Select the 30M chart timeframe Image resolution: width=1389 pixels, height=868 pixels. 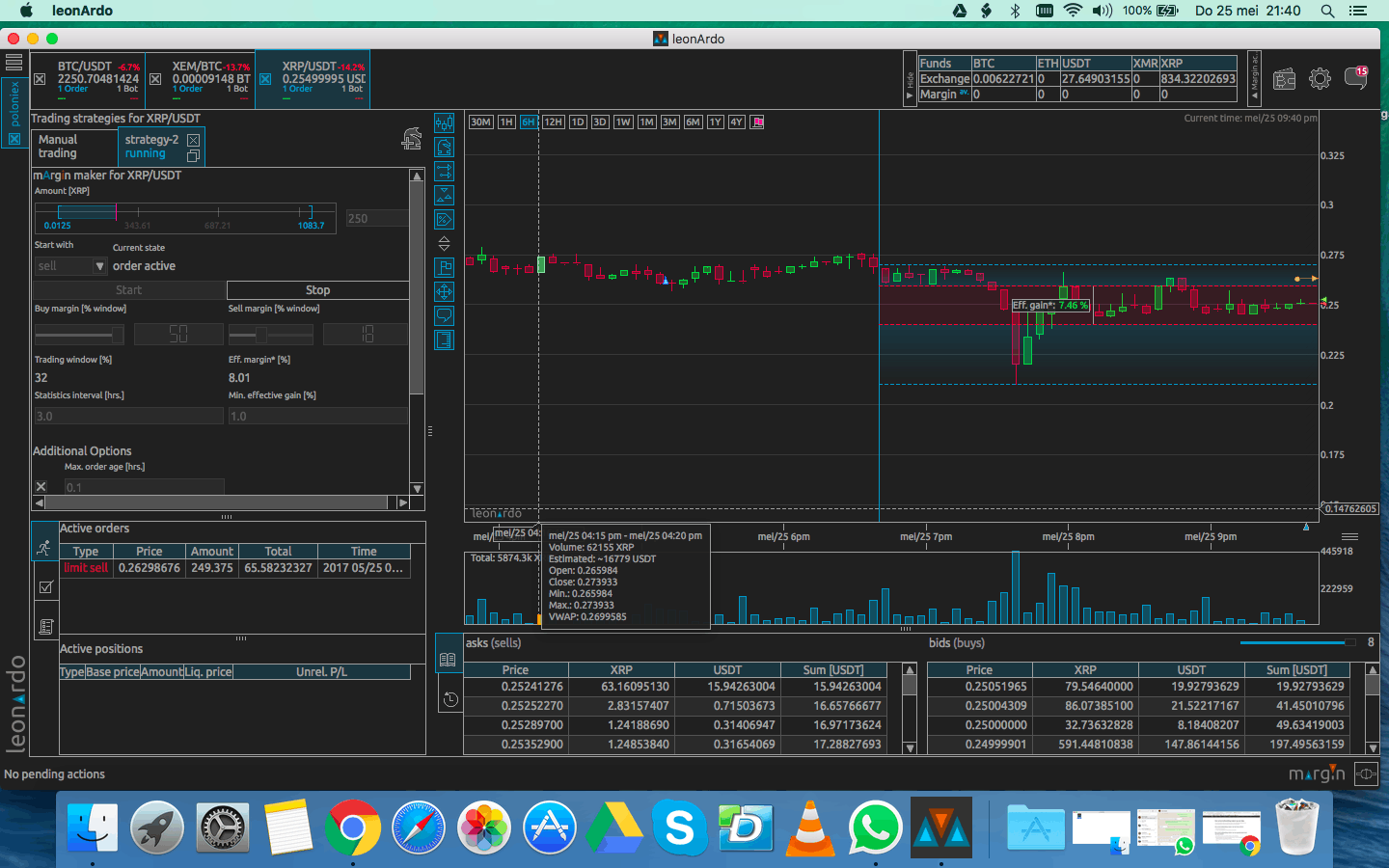click(x=480, y=122)
